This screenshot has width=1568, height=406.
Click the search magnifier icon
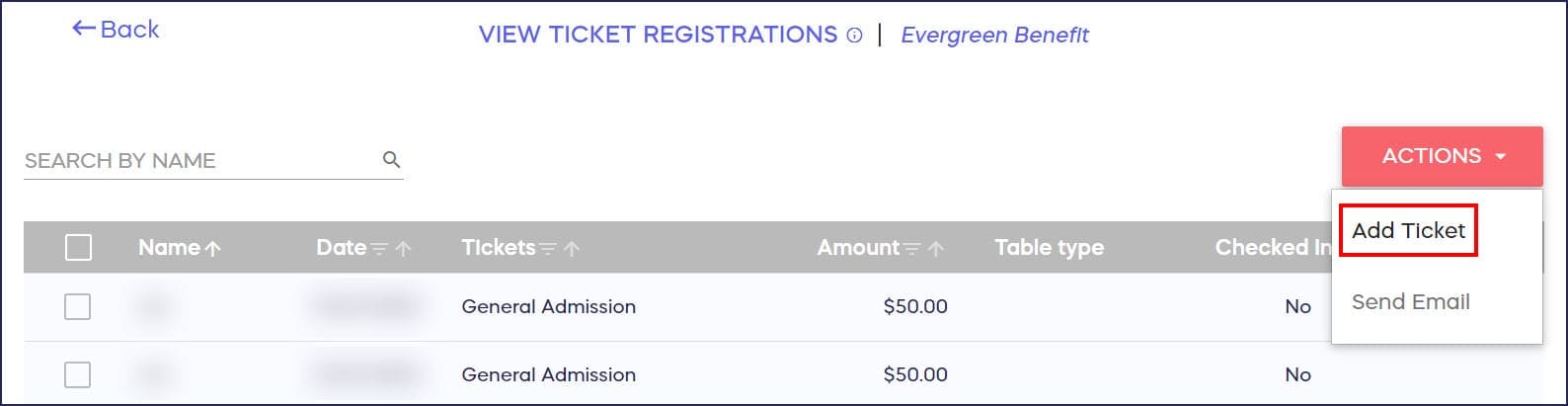click(x=392, y=159)
